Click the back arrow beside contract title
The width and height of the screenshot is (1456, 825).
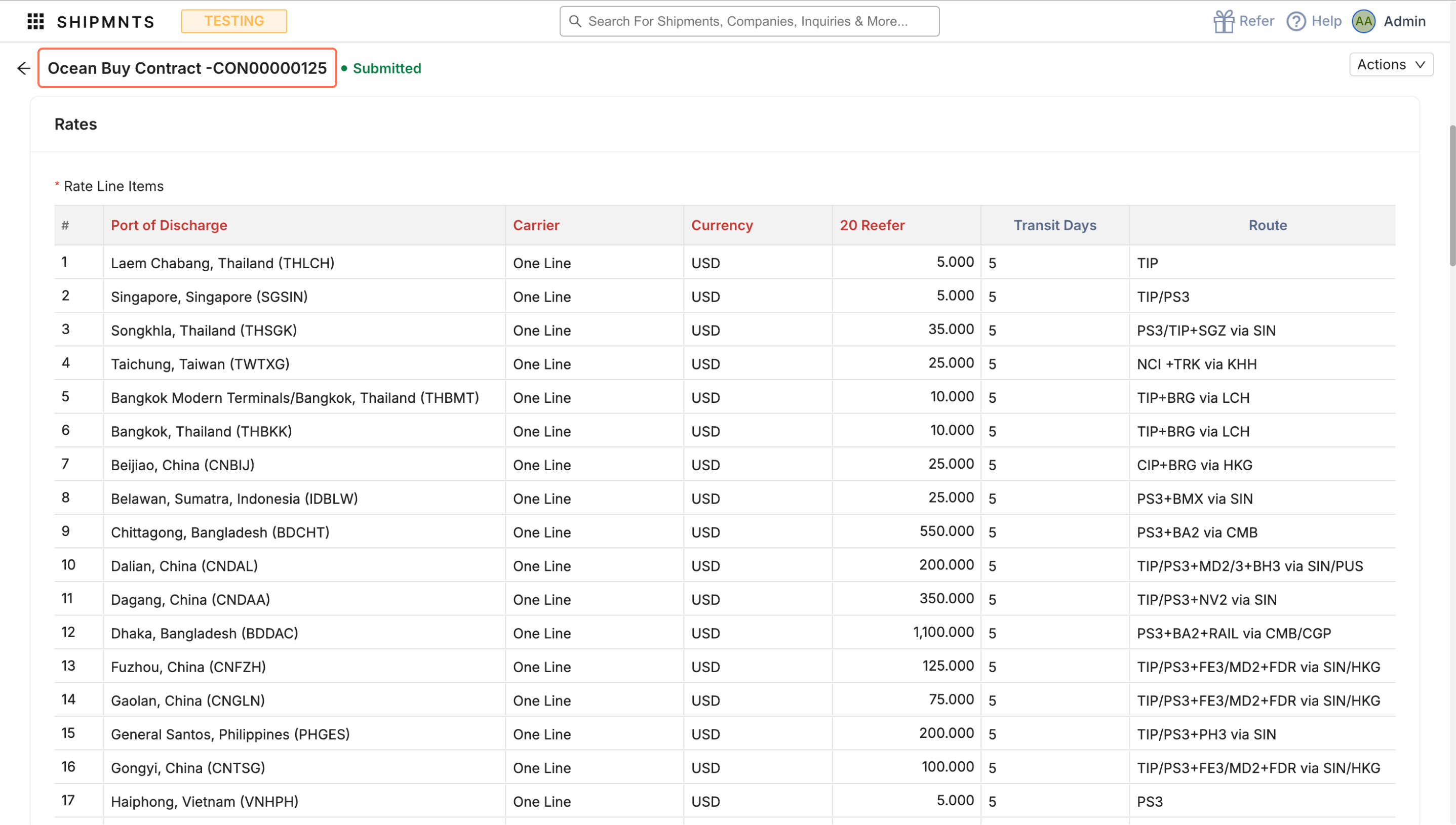click(24, 68)
